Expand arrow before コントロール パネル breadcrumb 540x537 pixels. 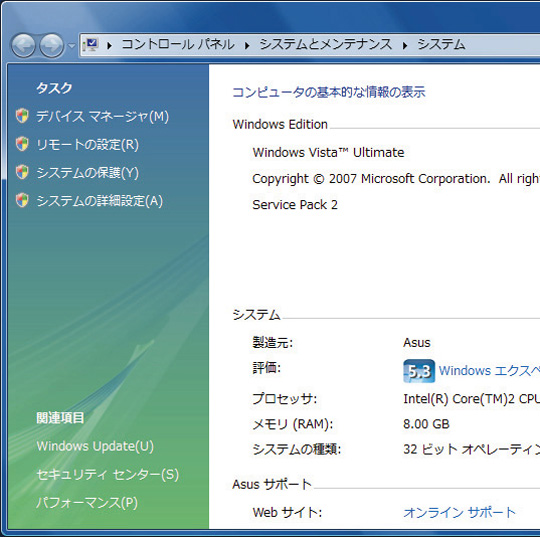coord(110,45)
